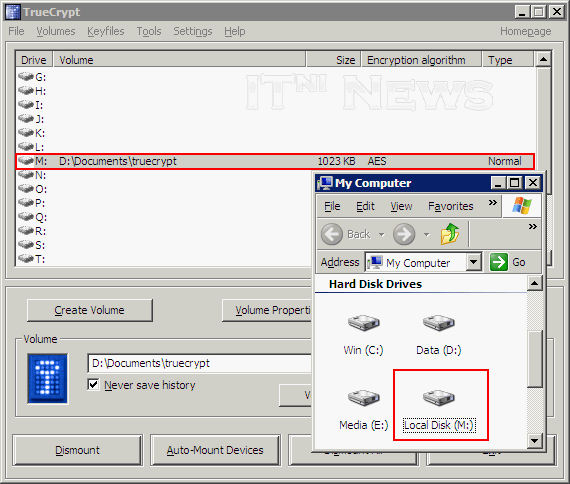Expand hidden toolbar buttons chevron in My Computer
This screenshot has width=570, height=484.
tap(533, 227)
